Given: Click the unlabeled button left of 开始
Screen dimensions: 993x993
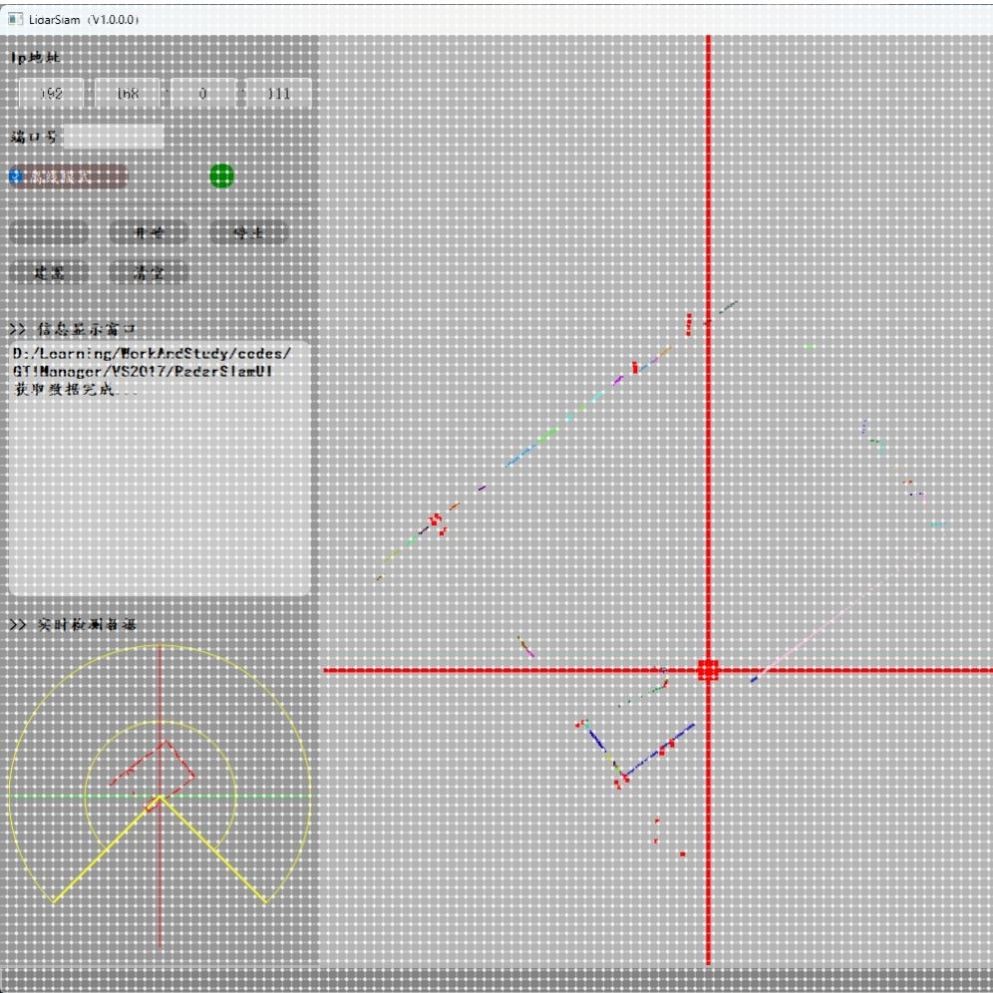Looking at the screenshot, I should coord(49,232).
